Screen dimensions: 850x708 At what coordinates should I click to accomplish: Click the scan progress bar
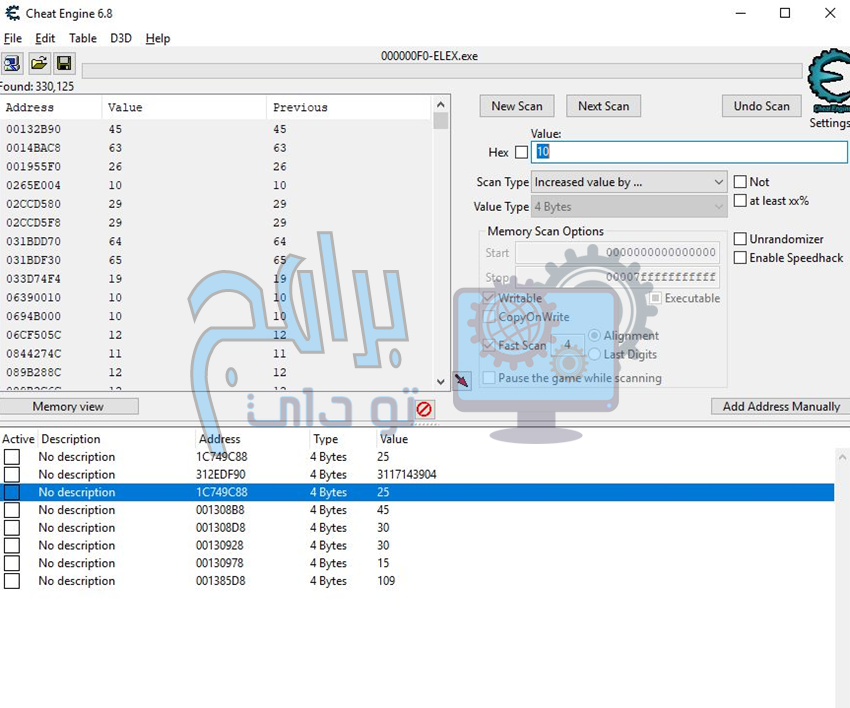point(442,71)
